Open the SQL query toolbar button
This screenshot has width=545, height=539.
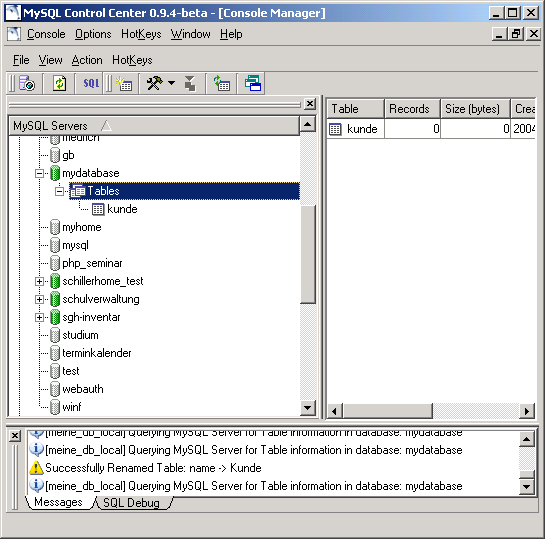(91, 83)
